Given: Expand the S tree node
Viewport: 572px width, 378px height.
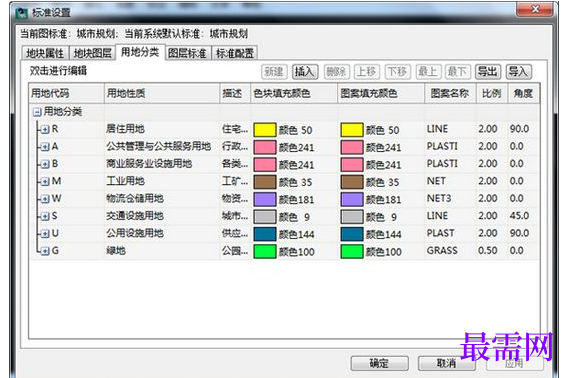Looking at the screenshot, I should (45, 216).
